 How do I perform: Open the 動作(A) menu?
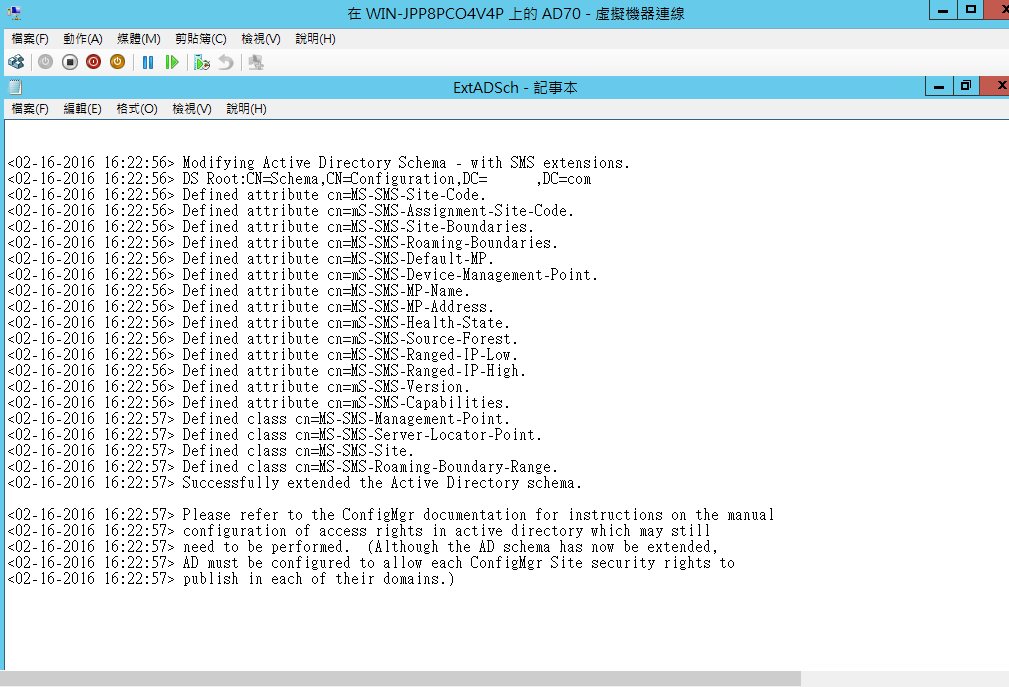coord(82,39)
